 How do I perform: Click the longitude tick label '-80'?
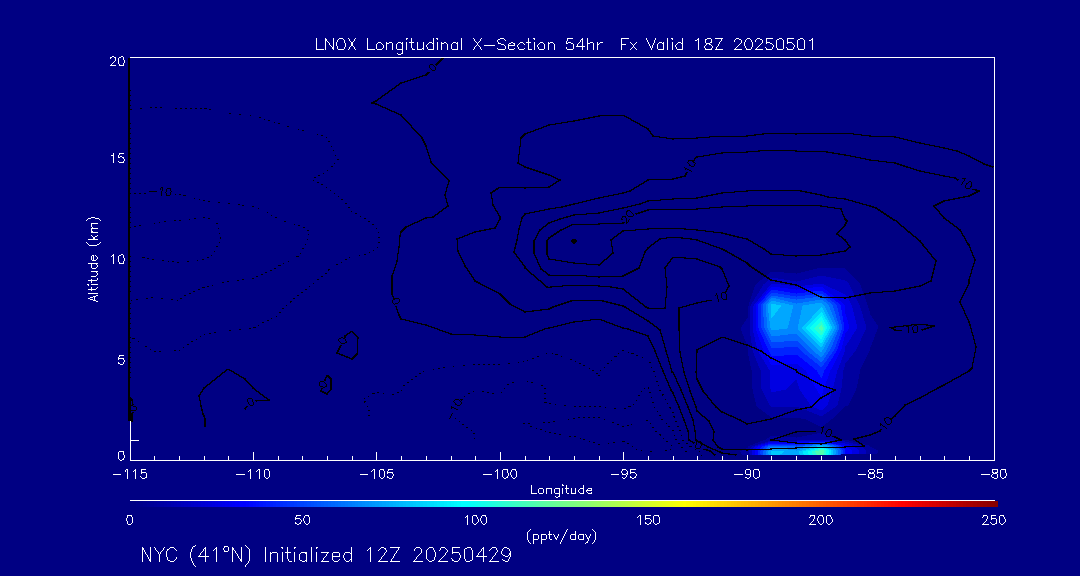click(994, 474)
